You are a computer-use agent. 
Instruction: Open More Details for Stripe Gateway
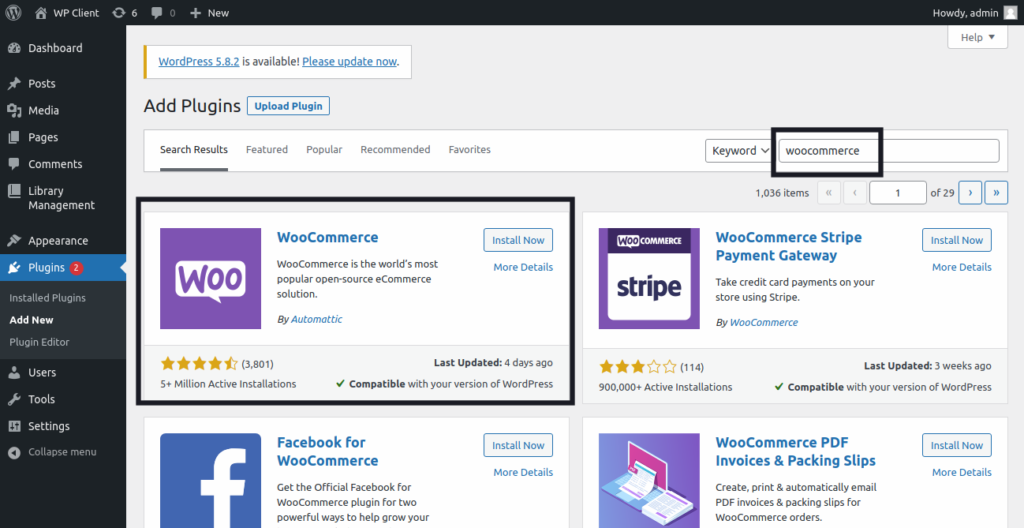click(x=961, y=267)
